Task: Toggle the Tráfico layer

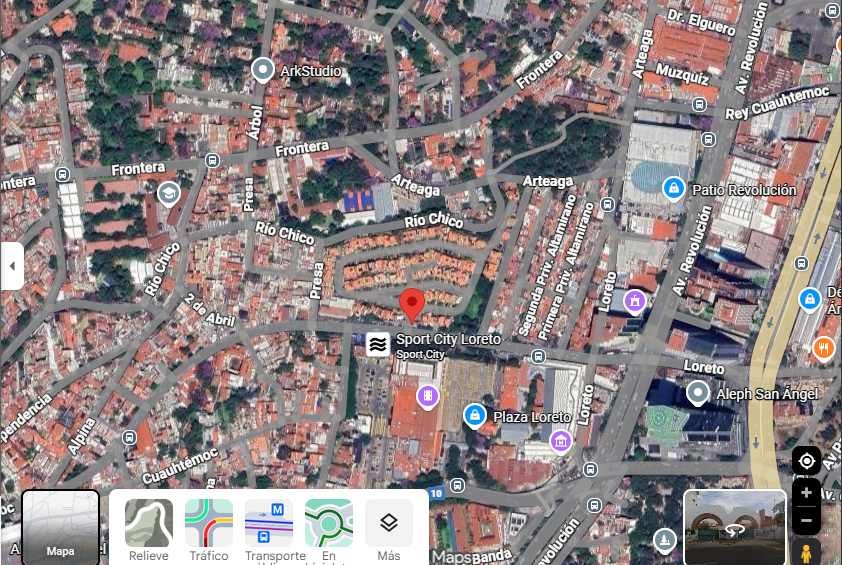Action: (x=209, y=530)
